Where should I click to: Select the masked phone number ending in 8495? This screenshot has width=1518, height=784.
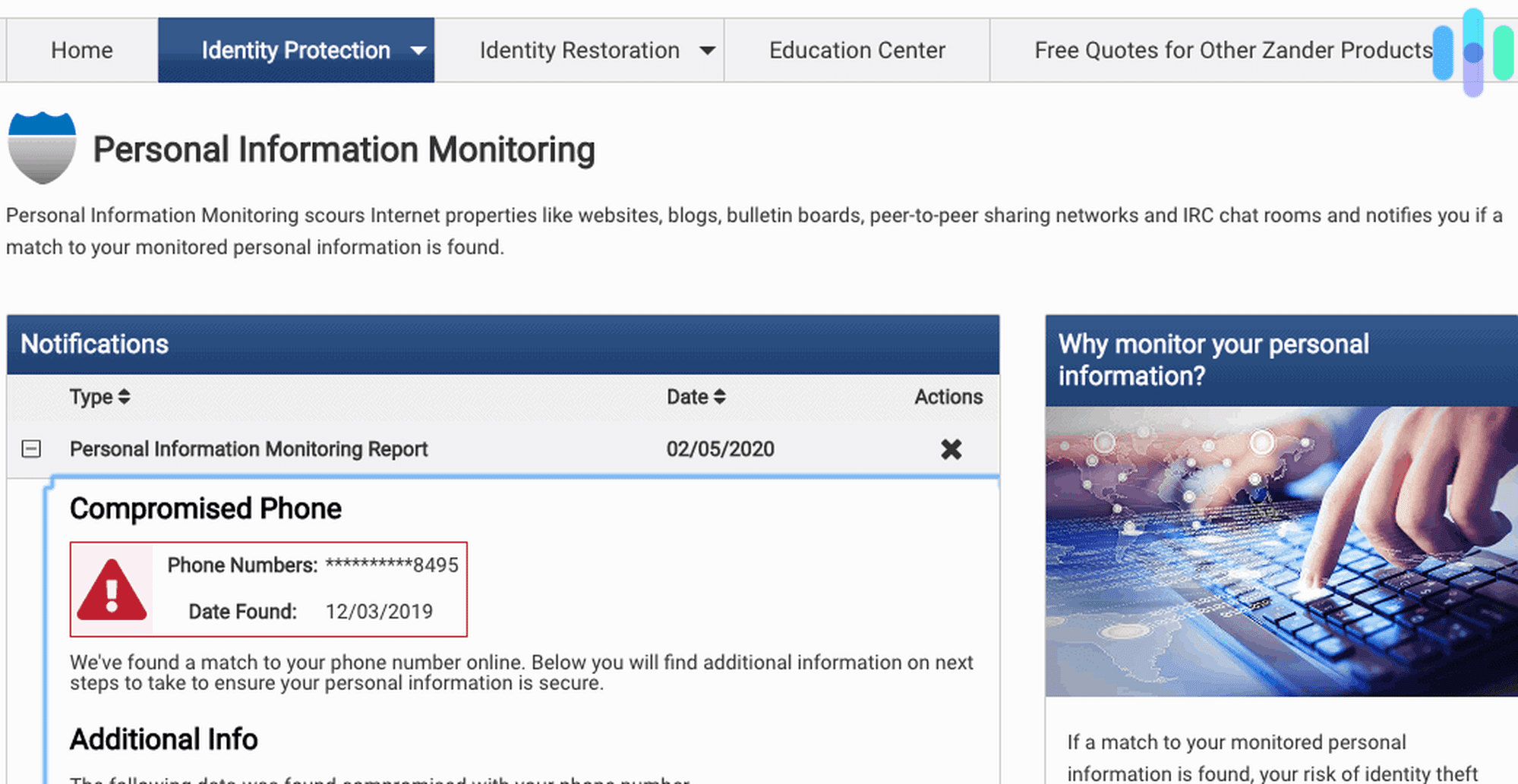[x=390, y=565]
